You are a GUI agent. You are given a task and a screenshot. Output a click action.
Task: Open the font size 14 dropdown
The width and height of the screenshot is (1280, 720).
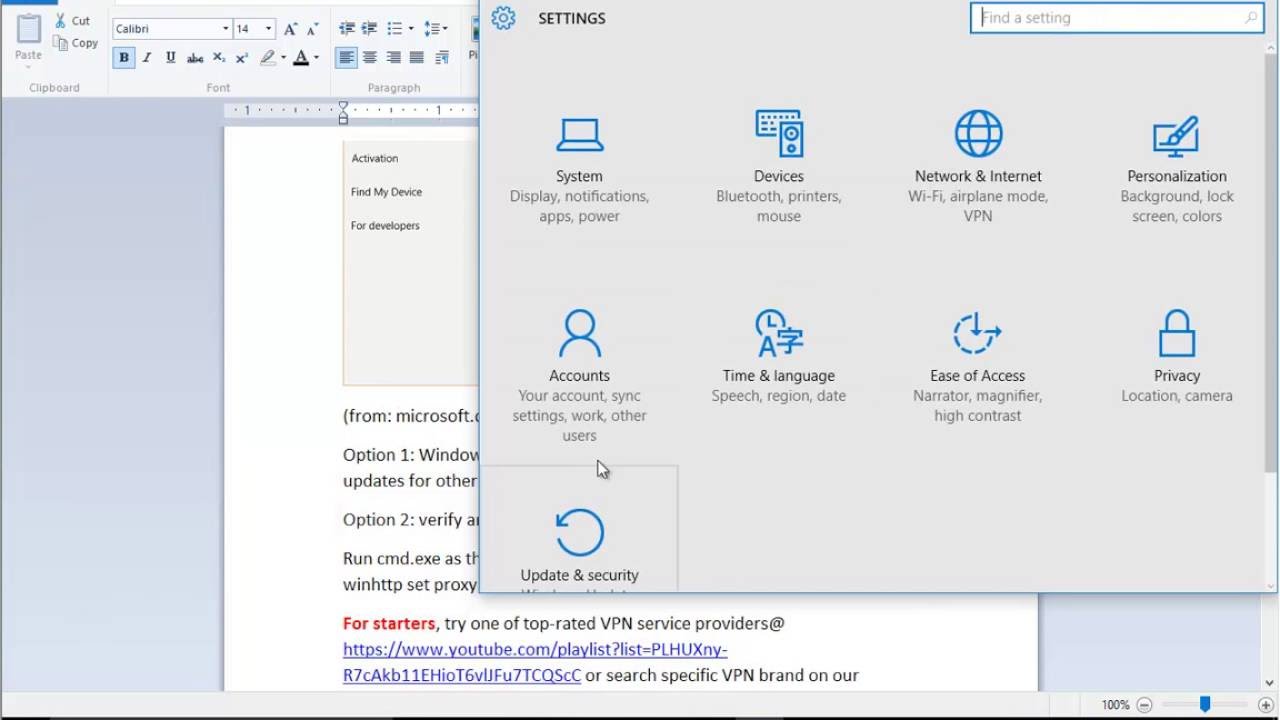click(x=269, y=29)
